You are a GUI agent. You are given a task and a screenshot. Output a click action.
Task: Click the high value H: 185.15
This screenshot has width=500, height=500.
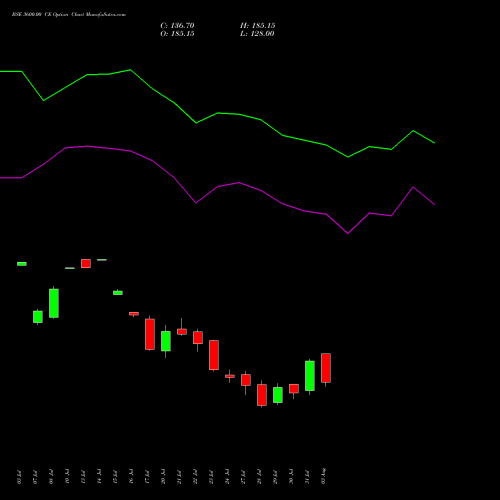click(x=258, y=26)
